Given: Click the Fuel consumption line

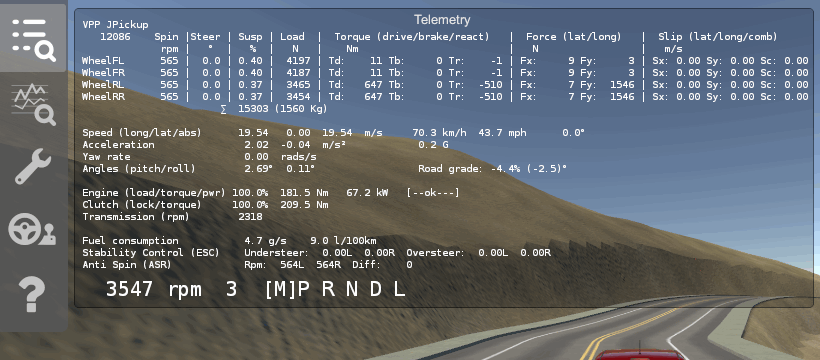Looking at the screenshot, I should pos(229,241).
